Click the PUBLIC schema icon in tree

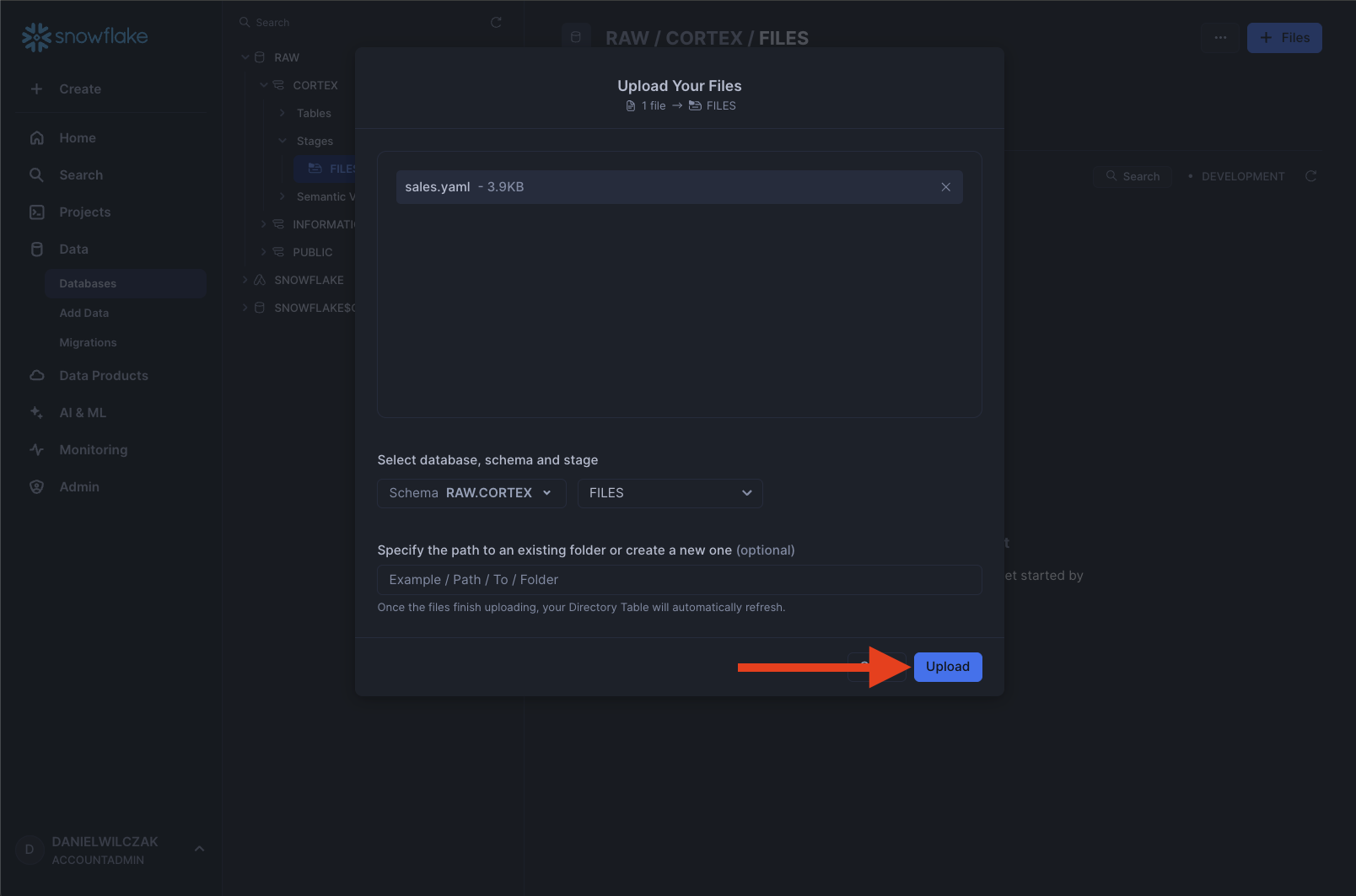click(x=278, y=252)
